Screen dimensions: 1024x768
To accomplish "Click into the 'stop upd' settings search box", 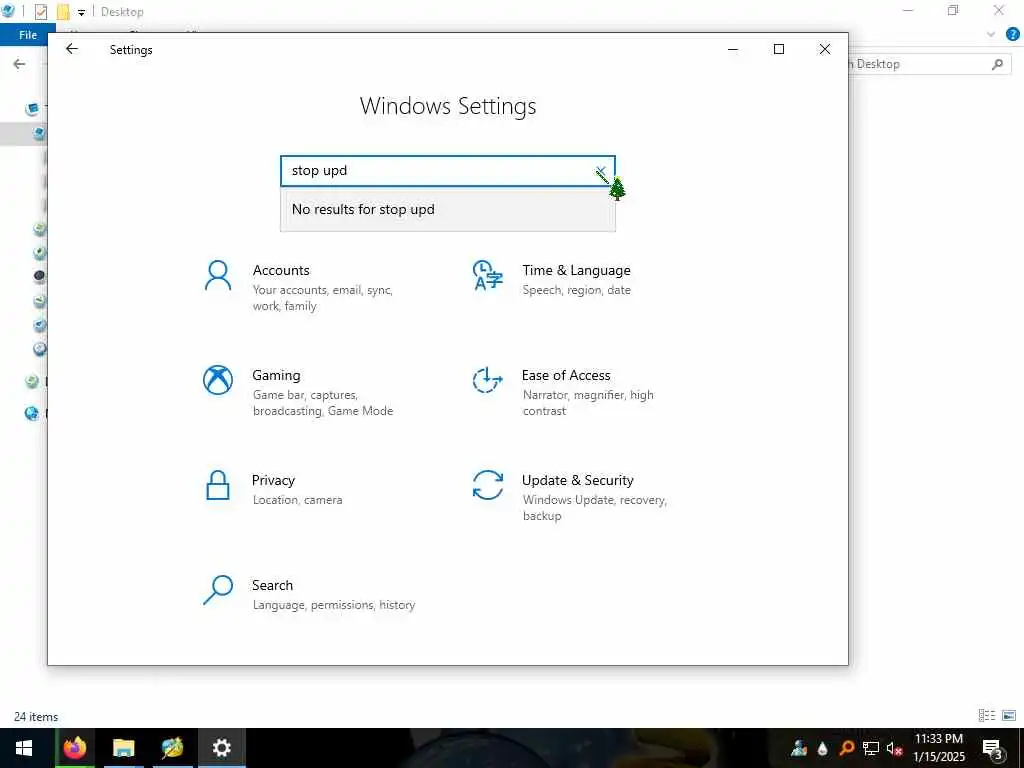I will 447,171.
